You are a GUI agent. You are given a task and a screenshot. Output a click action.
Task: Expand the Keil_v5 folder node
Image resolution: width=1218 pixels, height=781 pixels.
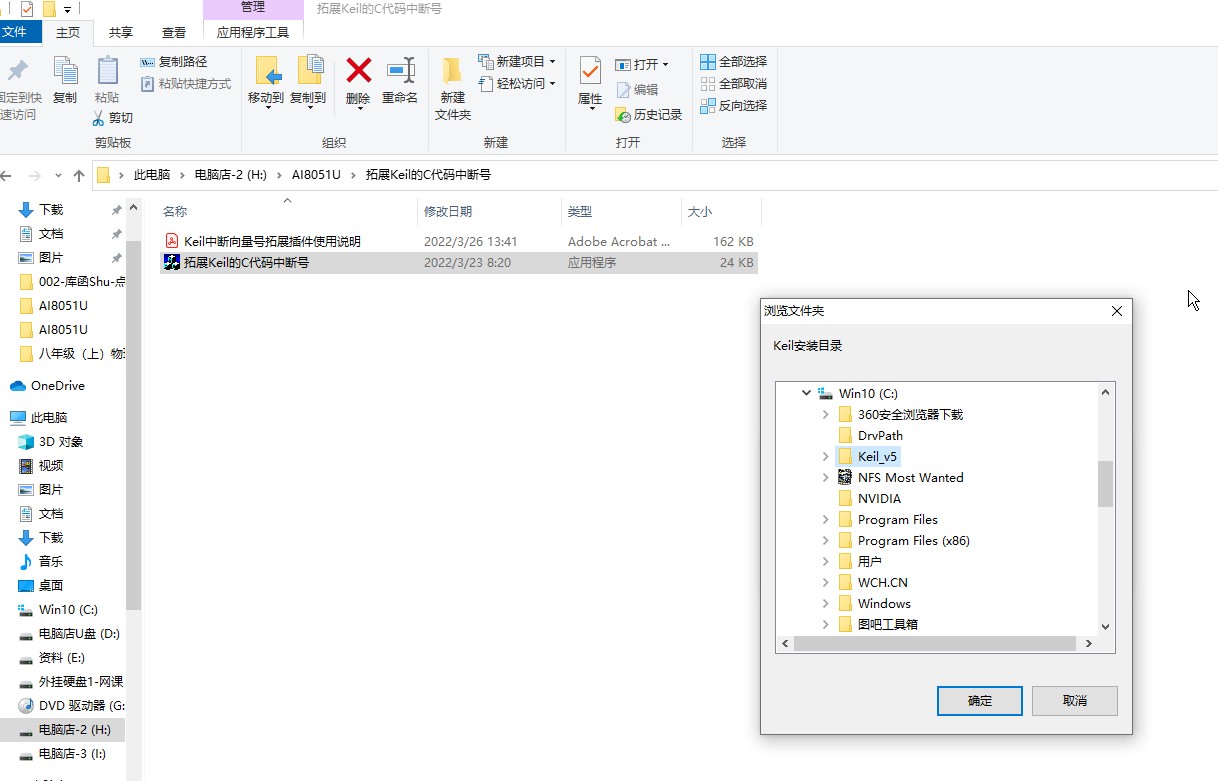(x=825, y=457)
